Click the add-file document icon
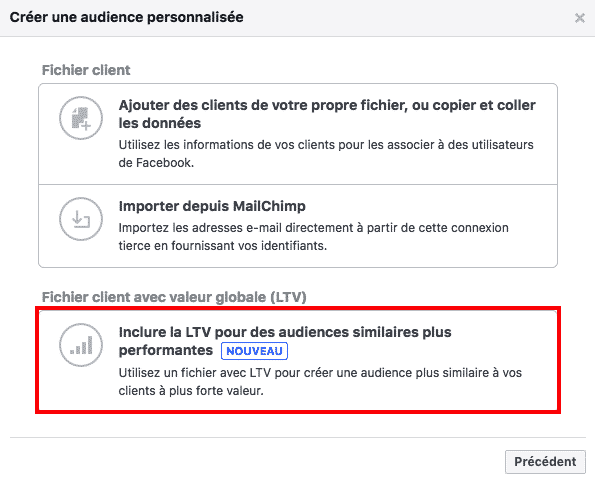The width and height of the screenshot is (595, 483). click(x=81, y=118)
